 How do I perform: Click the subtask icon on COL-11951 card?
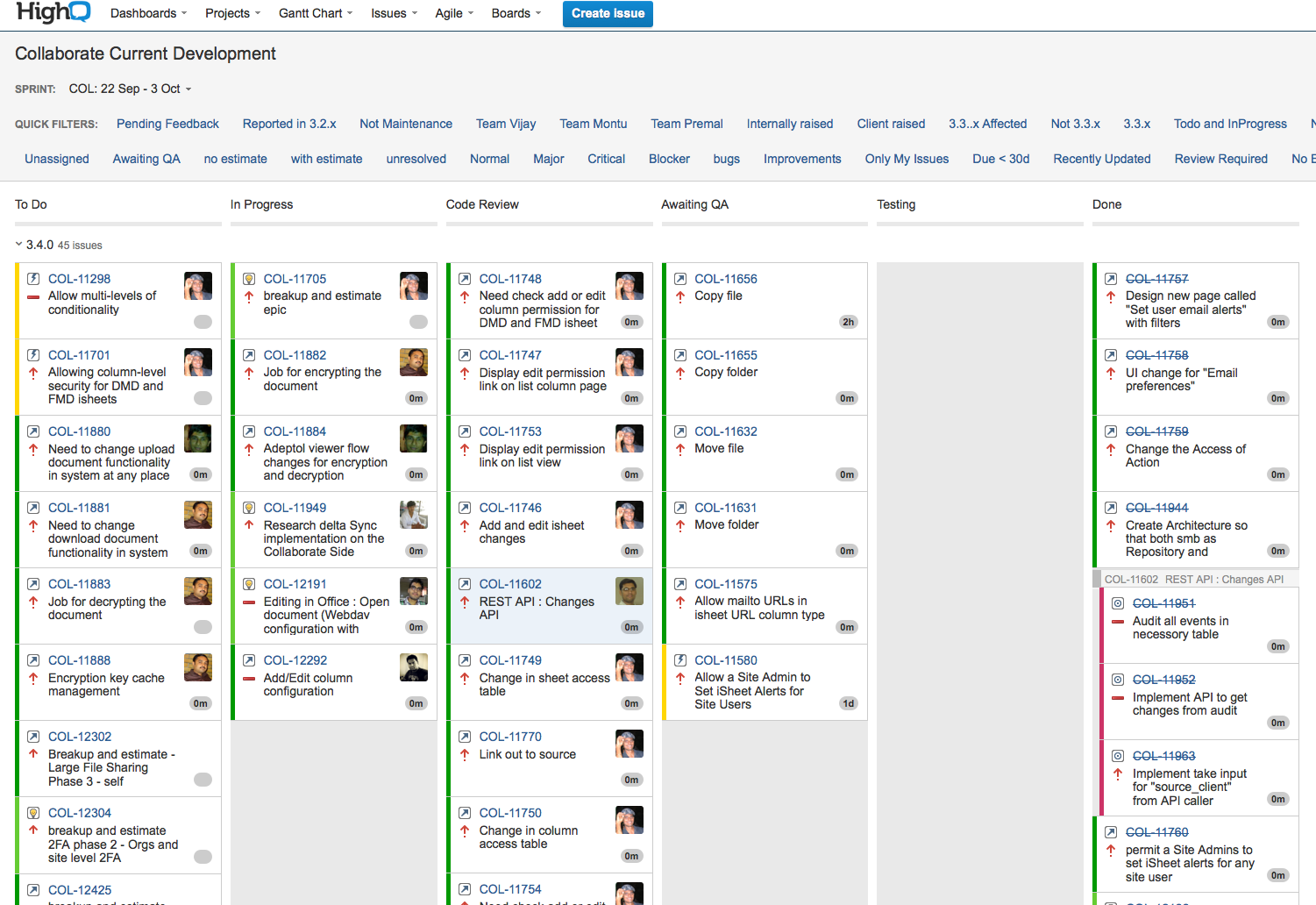coord(1117,602)
